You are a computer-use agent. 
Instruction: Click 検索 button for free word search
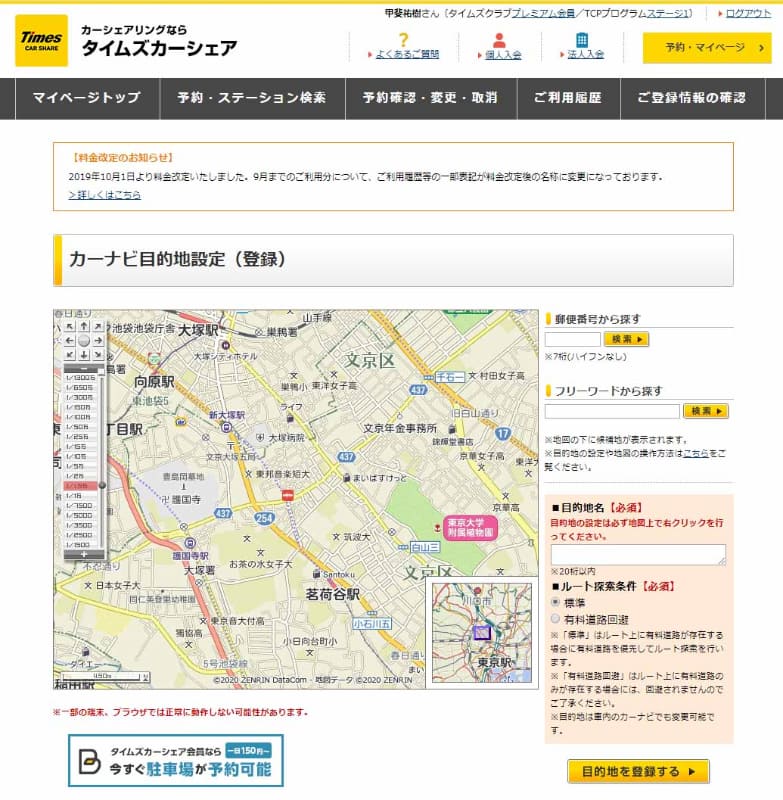click(705, 411)
